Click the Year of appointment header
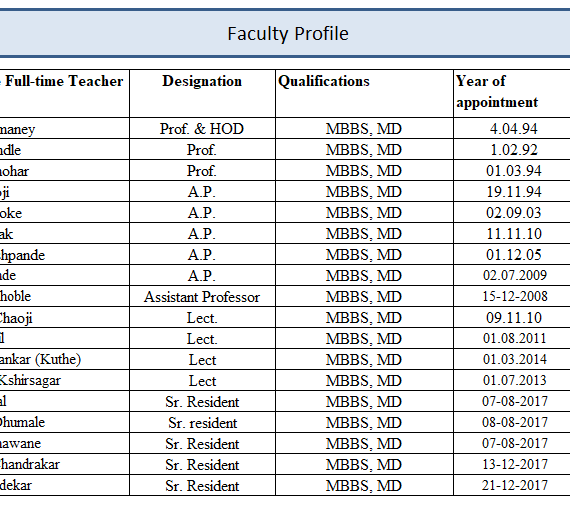570x505 pixels. point(512,93)
